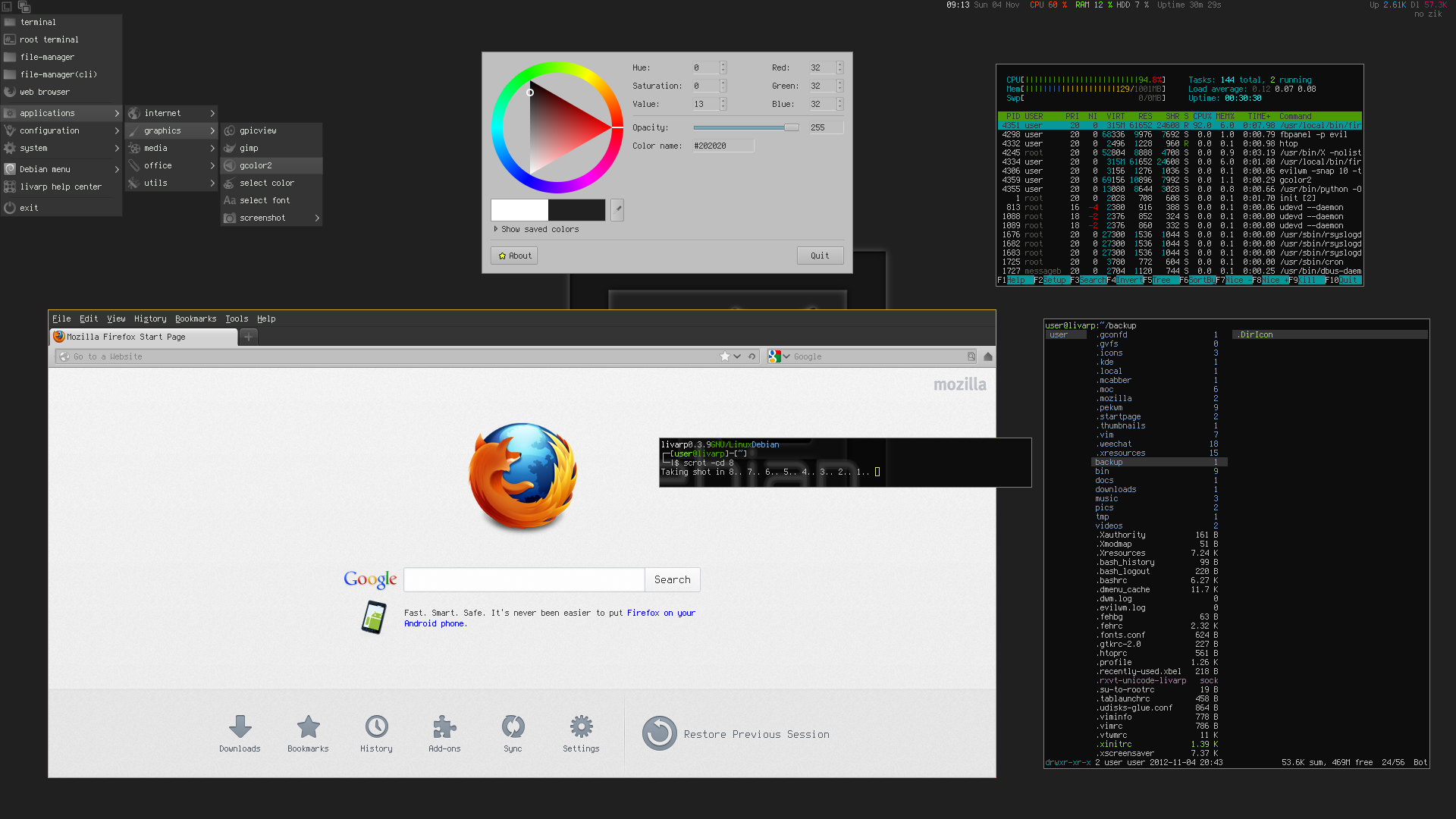1456x819 pixels.
Task: Open a new Firefox tab with plus
Action: coord(248,337)
